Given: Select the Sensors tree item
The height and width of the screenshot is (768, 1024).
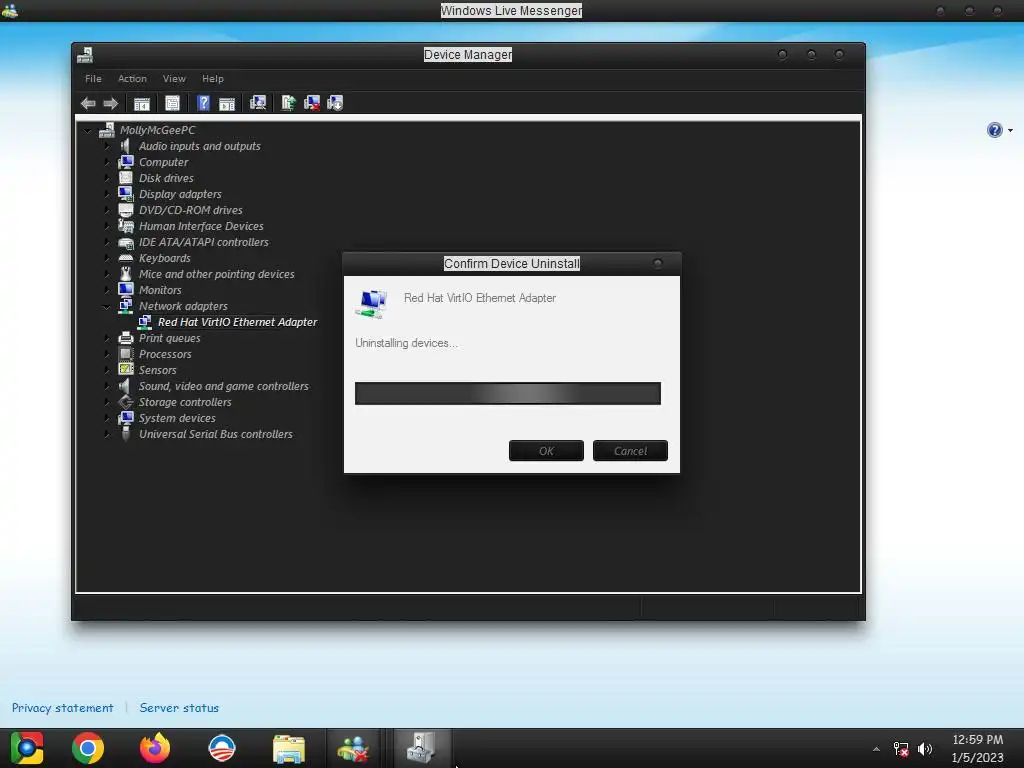Looking at the screenshot, I should (157, 370).
